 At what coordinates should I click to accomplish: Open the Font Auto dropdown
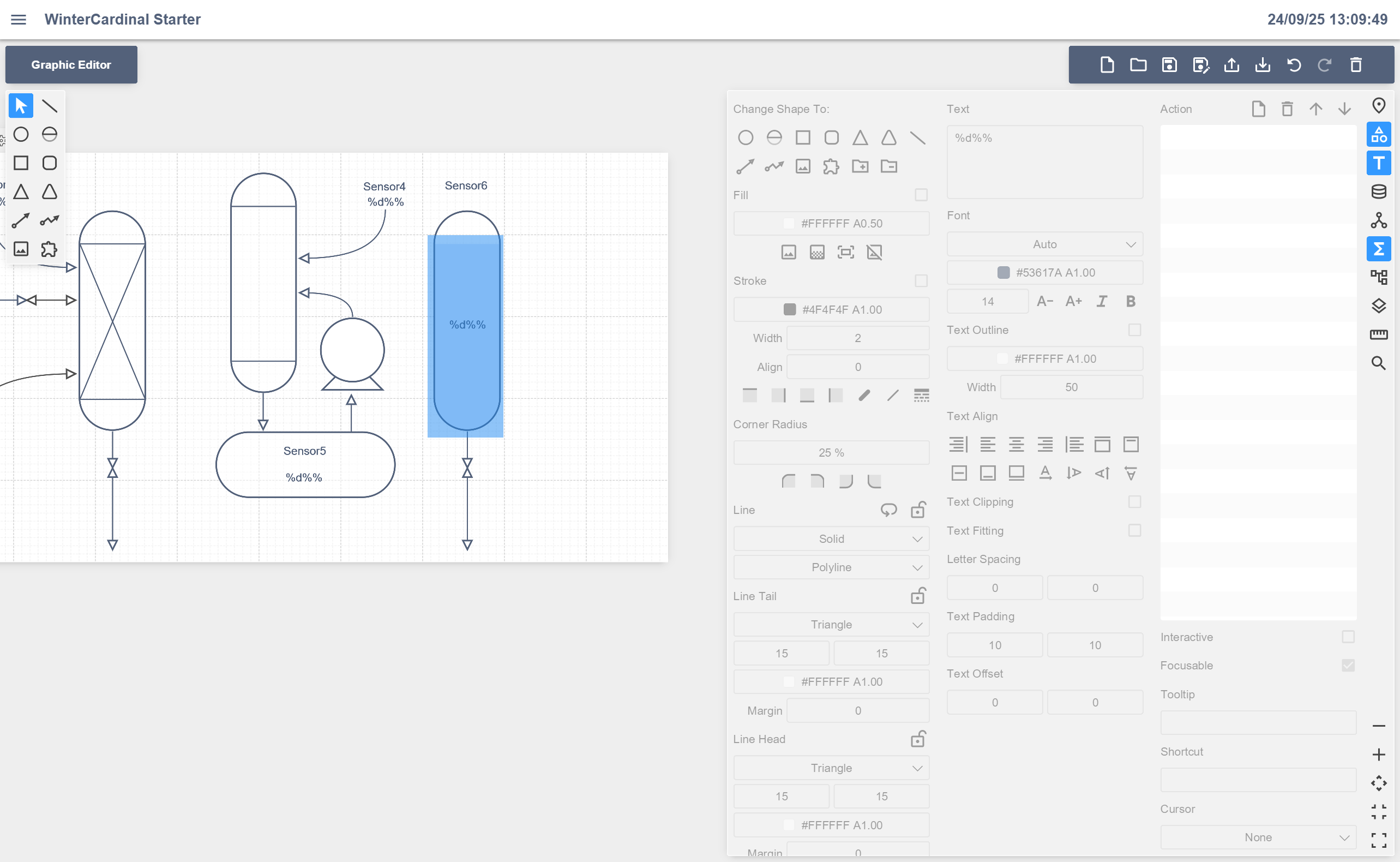[x=1044, y=244]
